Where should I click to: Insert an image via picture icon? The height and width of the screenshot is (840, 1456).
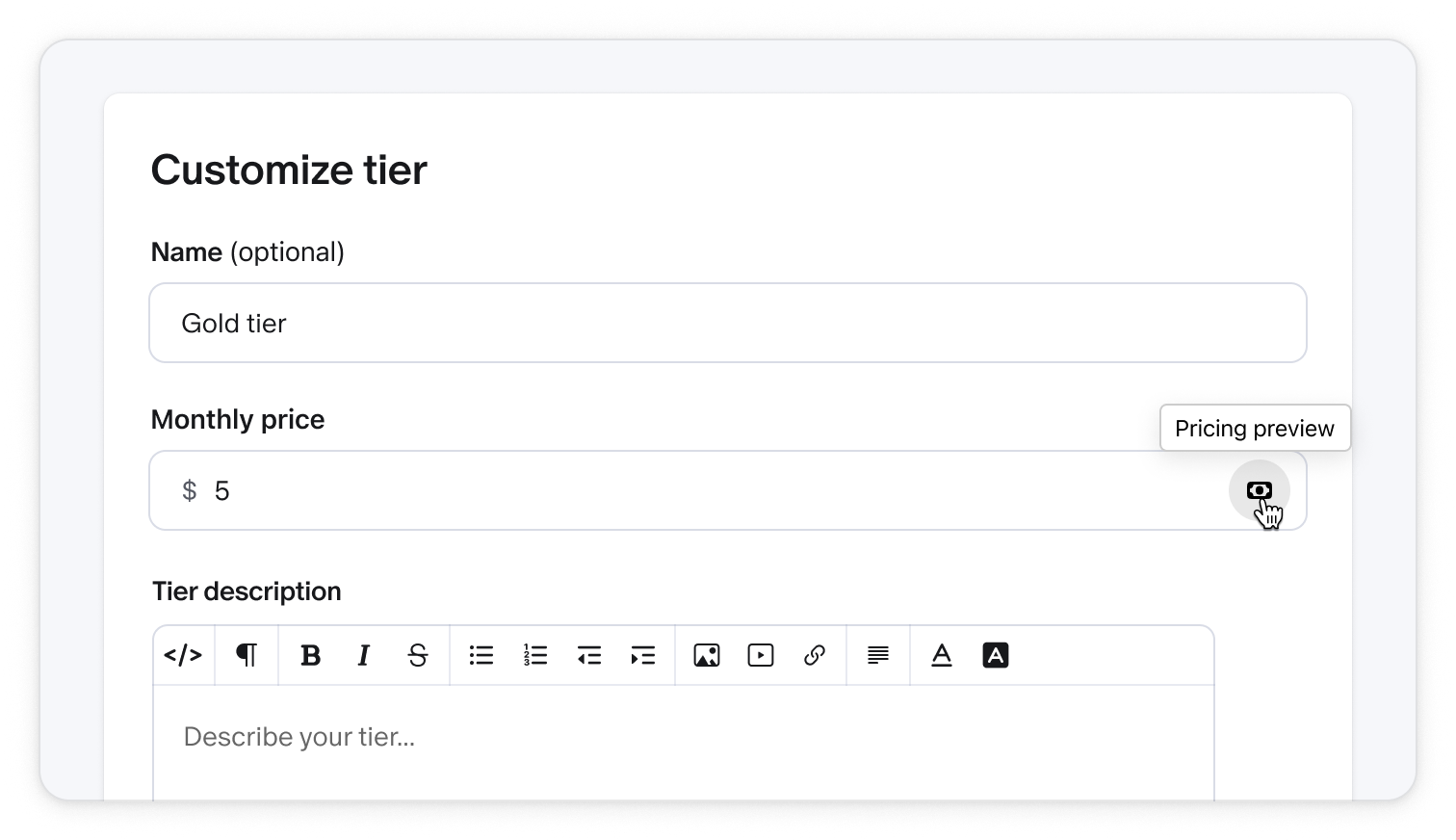[x=707, y=656]
